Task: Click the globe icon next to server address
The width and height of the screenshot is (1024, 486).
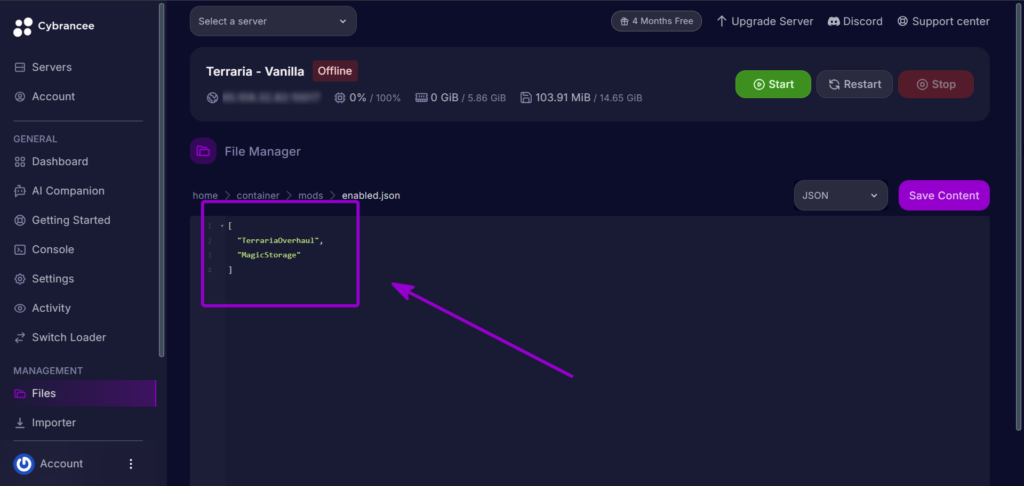Action: (212, 98)
